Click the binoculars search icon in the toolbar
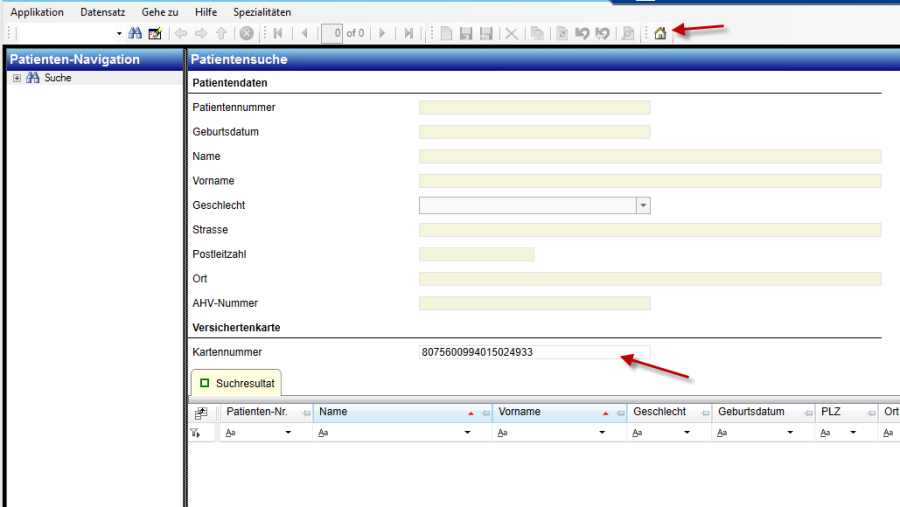 tap(135, 33)
